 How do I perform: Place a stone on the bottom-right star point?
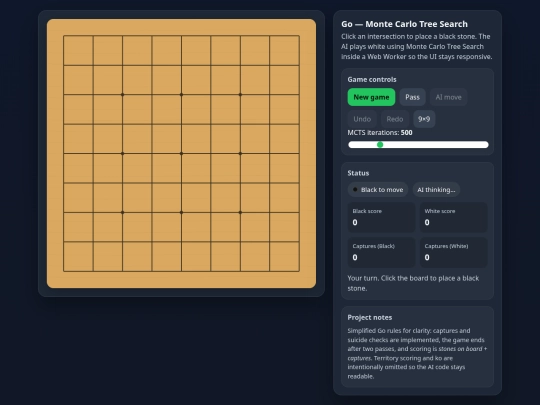click(240, 212)
